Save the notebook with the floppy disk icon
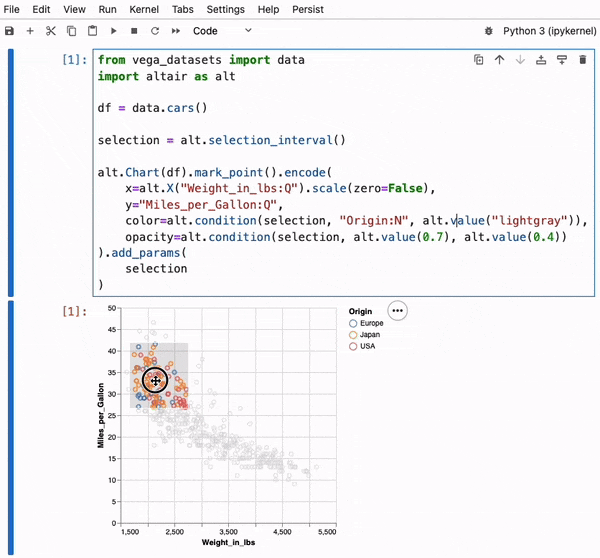The image size is (600, 558). click(10, 31)
